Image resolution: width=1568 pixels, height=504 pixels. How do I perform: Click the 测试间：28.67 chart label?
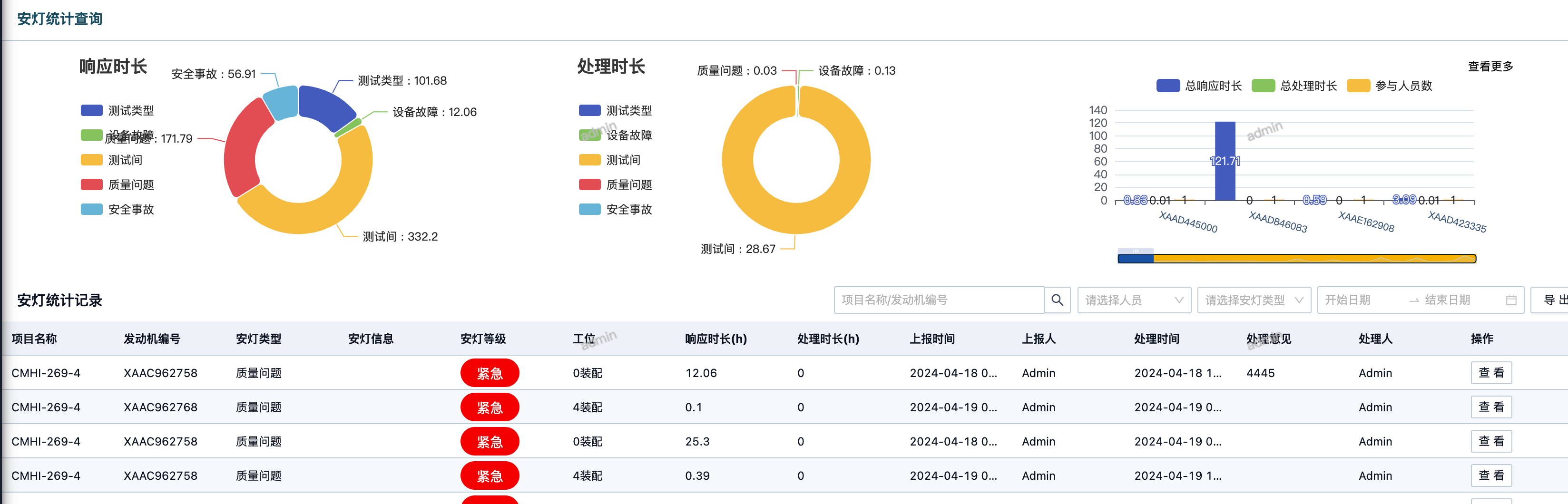pos(738,249)
